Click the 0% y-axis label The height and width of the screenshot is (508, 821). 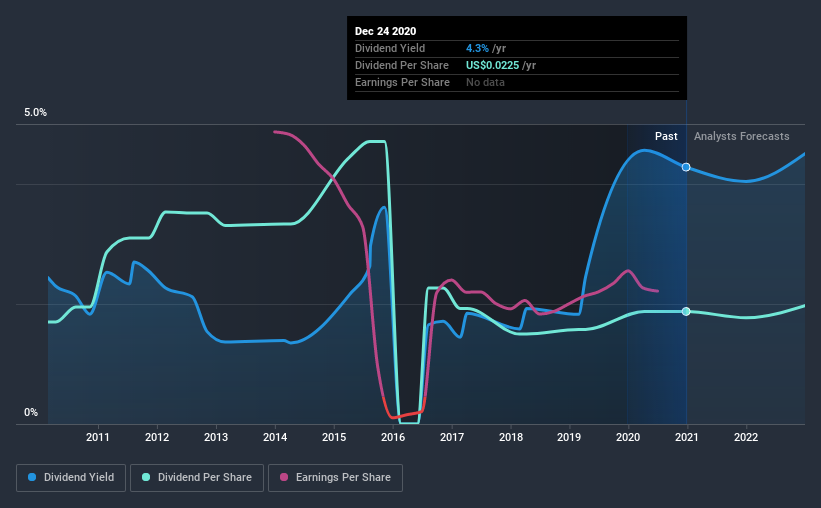pyautogui.click(x=31, y=413)
